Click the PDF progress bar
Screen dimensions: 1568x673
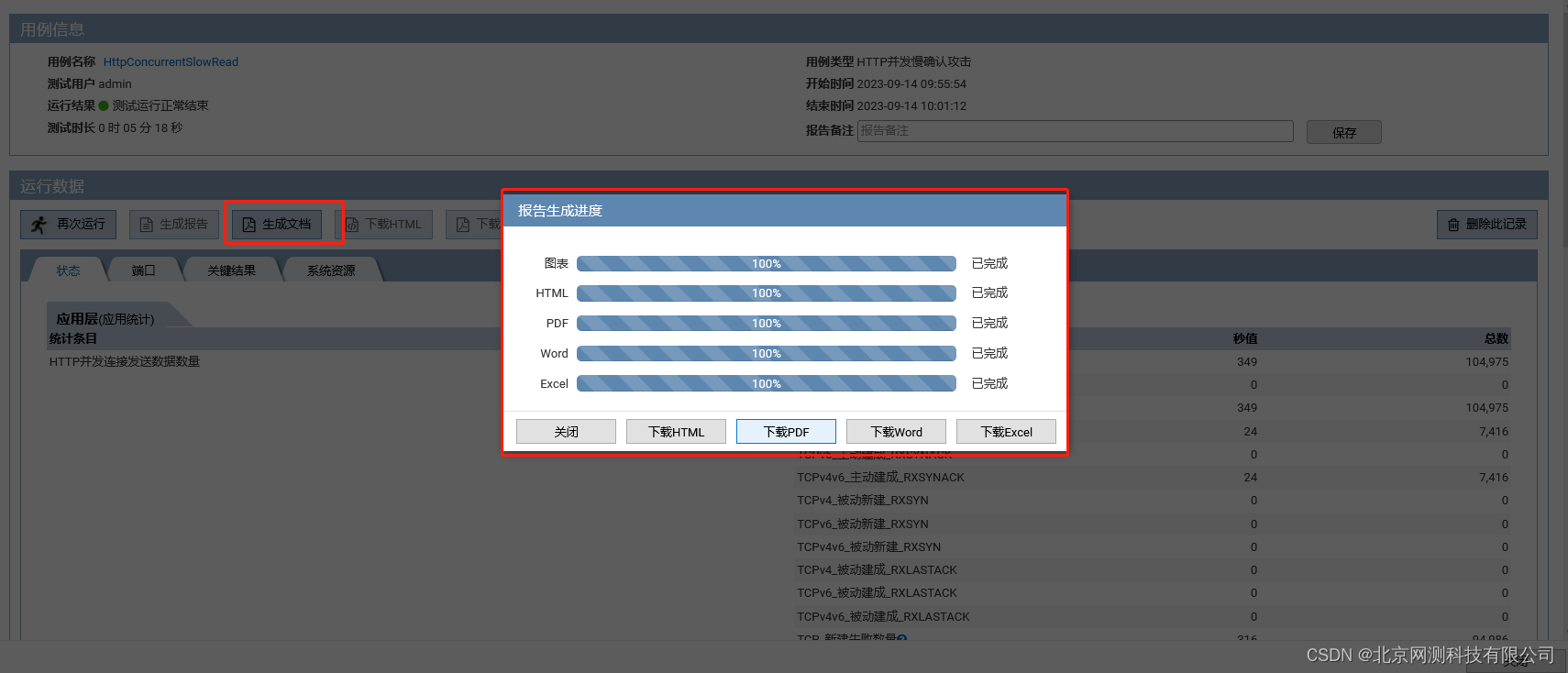pos(767,324)
